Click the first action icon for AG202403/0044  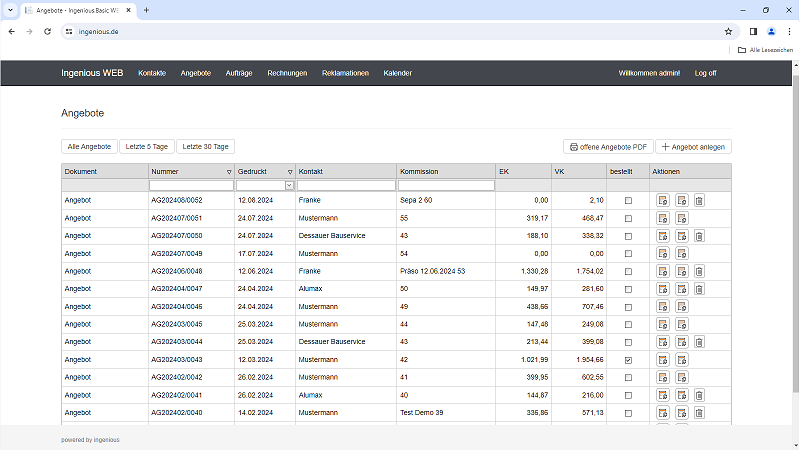[663, 342]
